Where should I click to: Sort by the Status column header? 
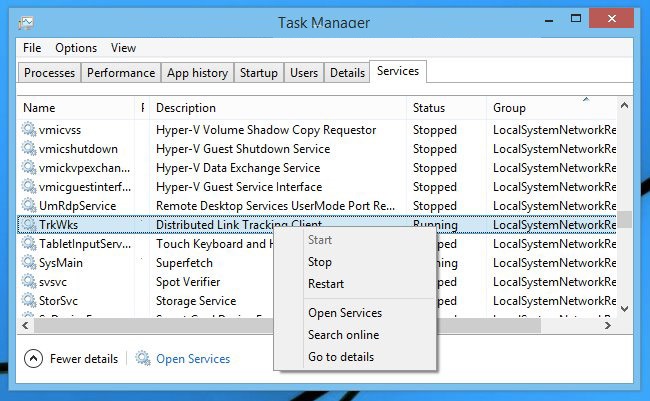click(x=446, y=108)
